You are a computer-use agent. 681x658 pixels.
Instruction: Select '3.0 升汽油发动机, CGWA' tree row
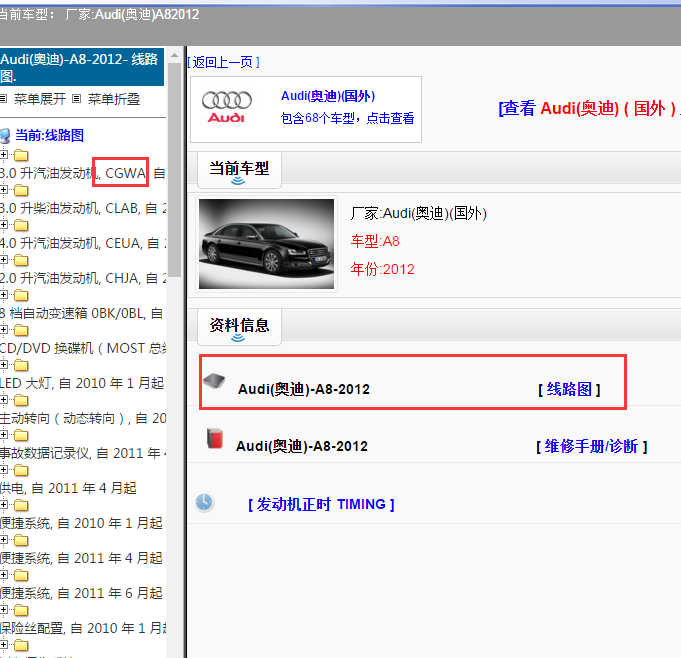click(x=83, y=173)
